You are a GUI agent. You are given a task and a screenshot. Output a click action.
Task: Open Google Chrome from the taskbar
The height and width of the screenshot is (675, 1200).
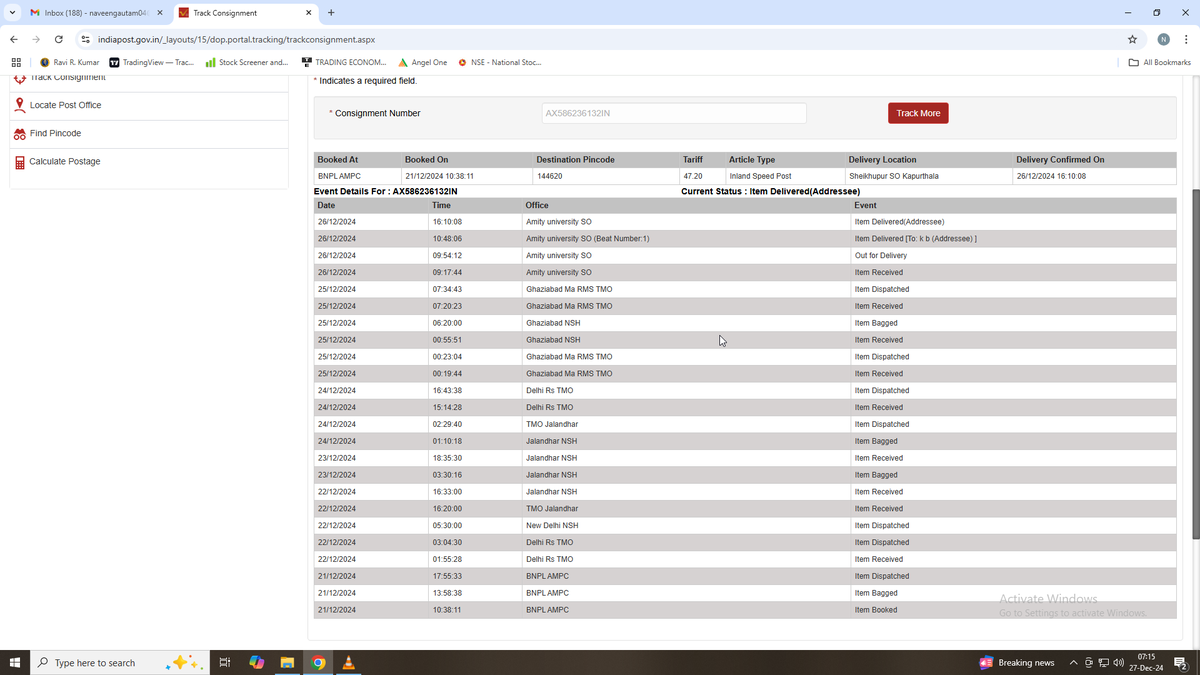click(x=318, y=663)
